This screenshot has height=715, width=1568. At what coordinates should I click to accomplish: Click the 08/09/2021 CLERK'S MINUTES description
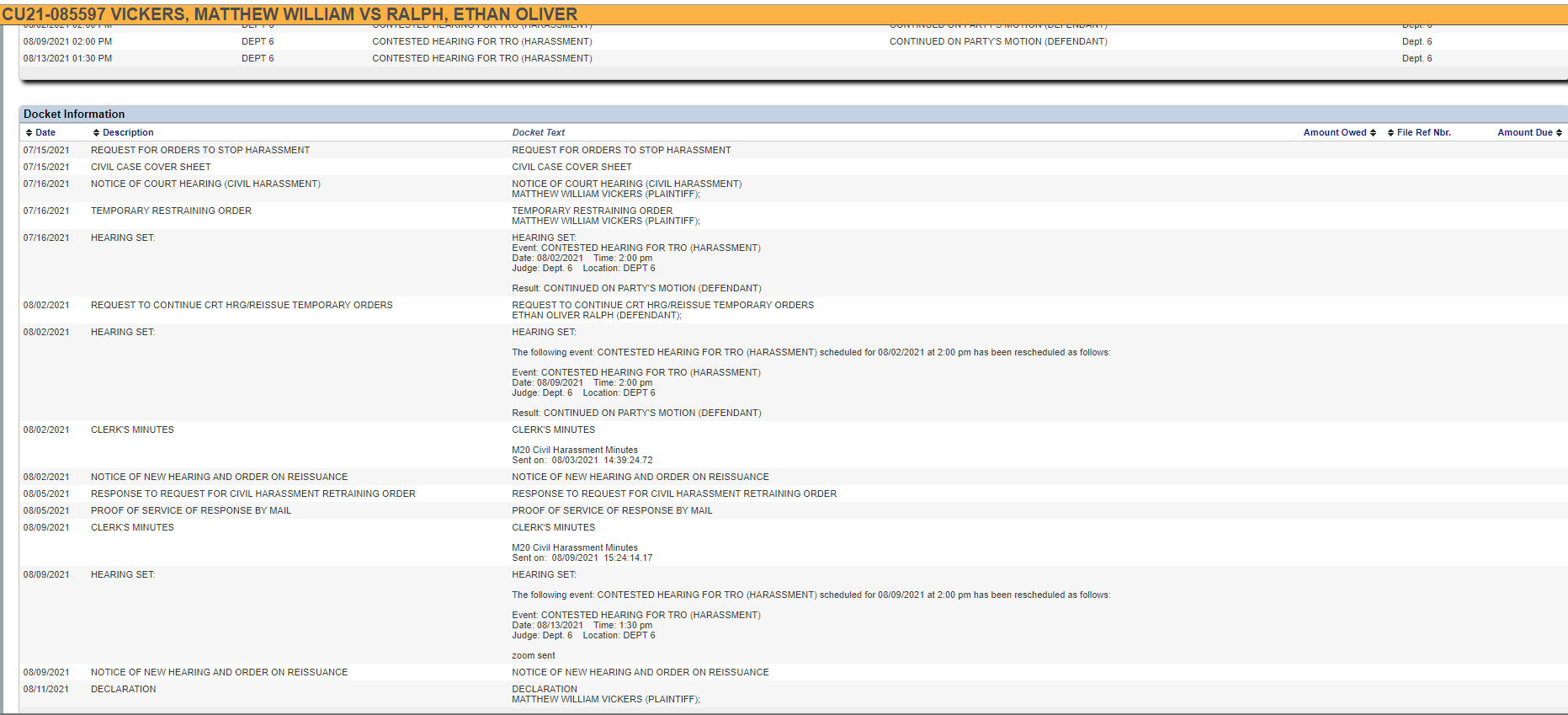tap(132, 527)
